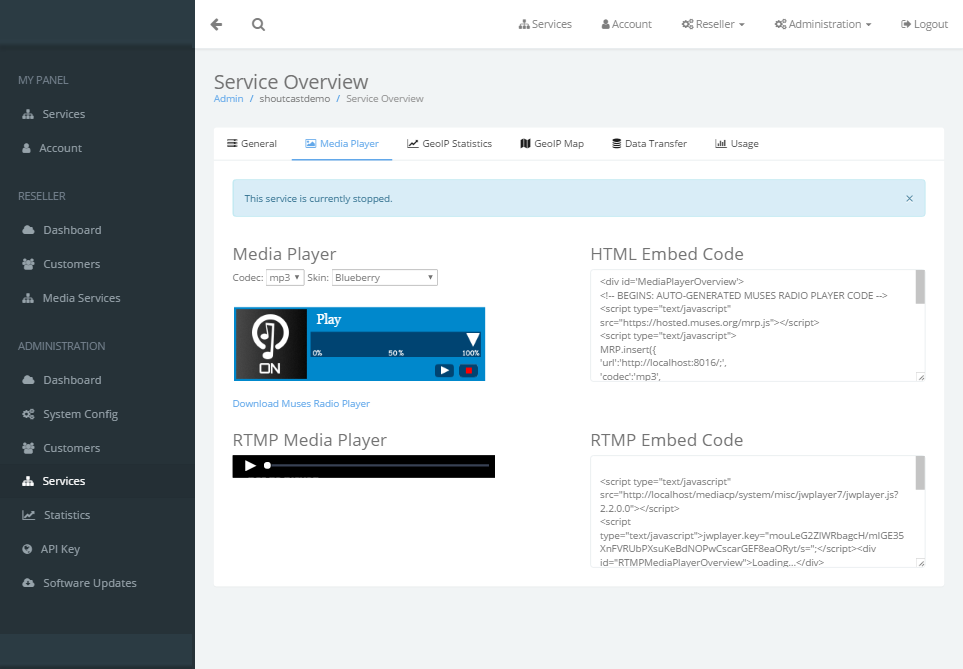Click the RTMP Embed Code resize handle

[x=921, y=563]
